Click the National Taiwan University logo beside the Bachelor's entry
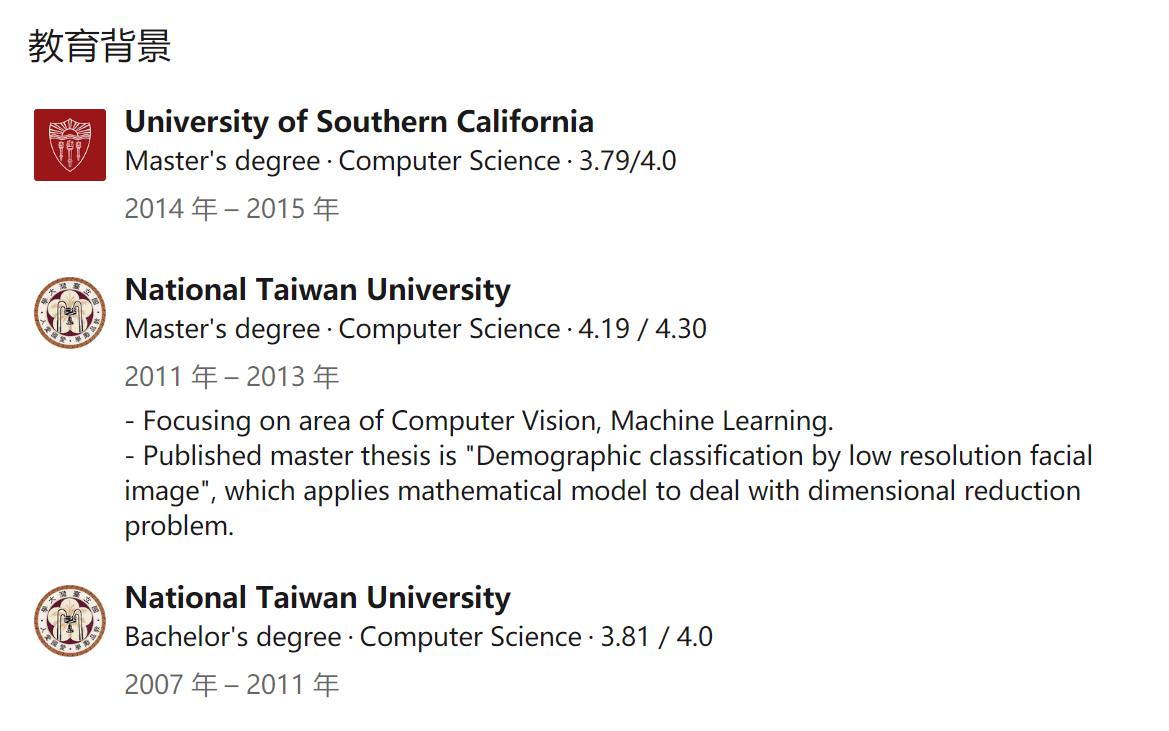1169x731 pixels. (70, 621)
